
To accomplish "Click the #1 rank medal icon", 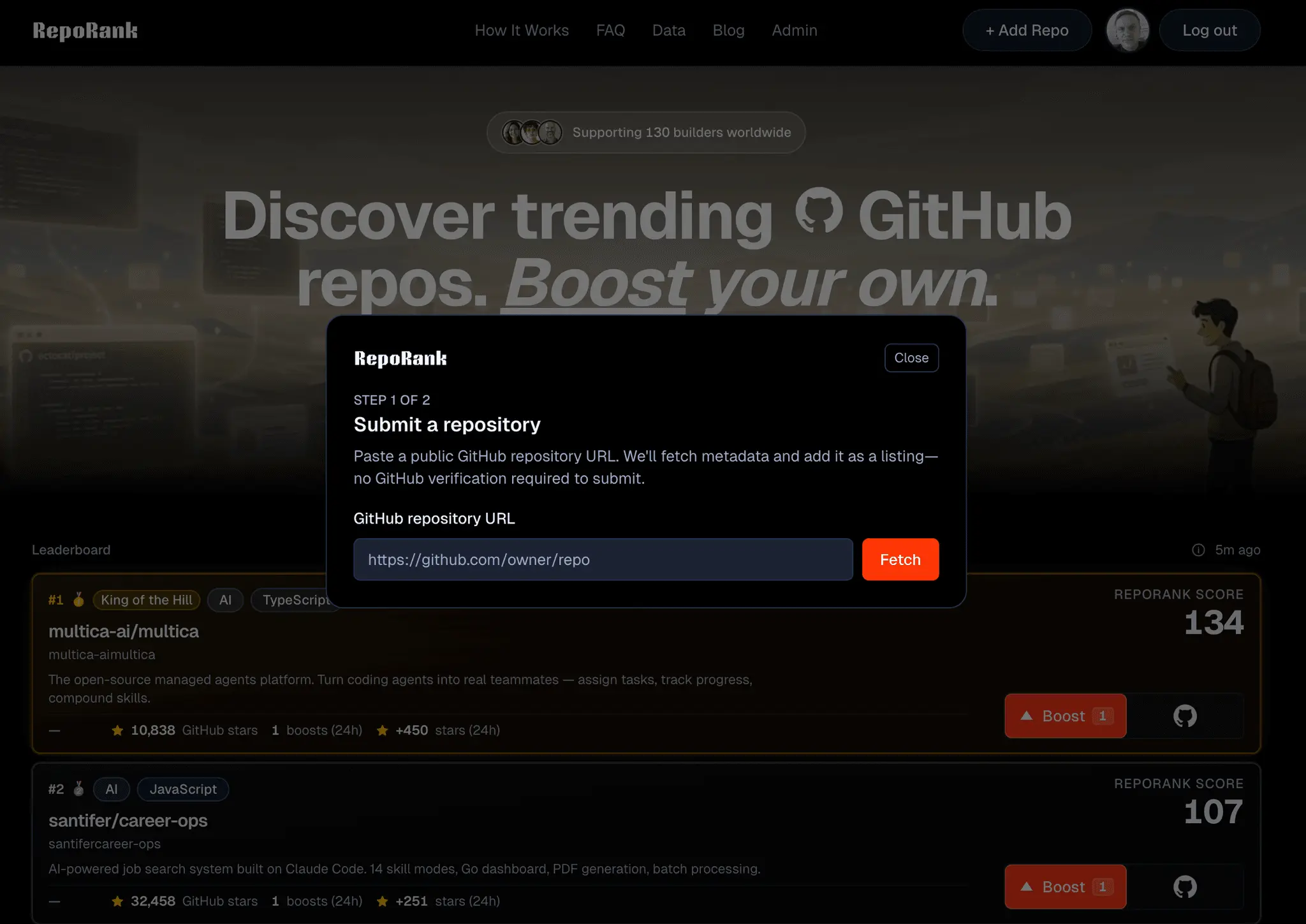I will tap(78, 599).
